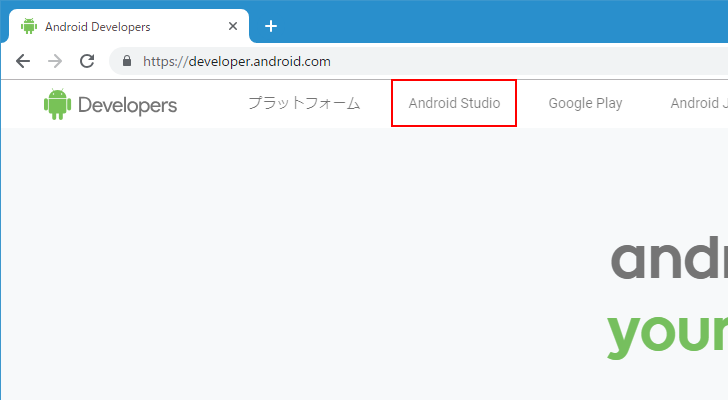Close the Android Developers tab
728x400 pixels.
click(233, 26)
